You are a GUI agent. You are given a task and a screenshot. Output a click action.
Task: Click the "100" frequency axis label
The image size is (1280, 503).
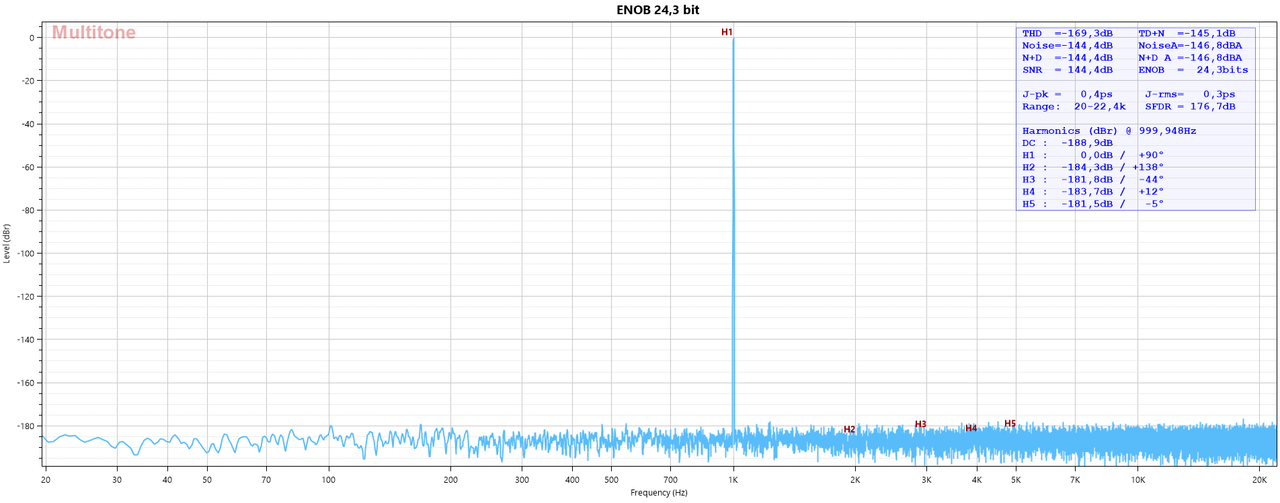point(328,479)
